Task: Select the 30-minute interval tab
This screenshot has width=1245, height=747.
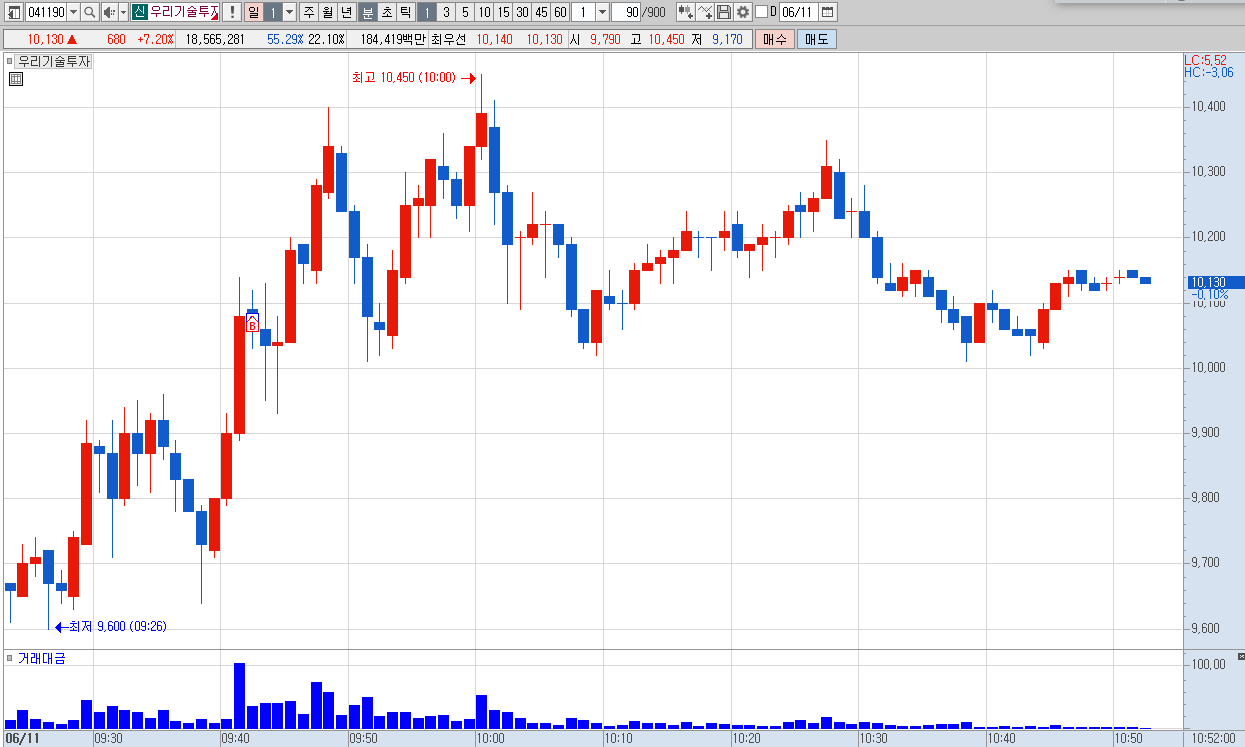Action: click(522, 12)
